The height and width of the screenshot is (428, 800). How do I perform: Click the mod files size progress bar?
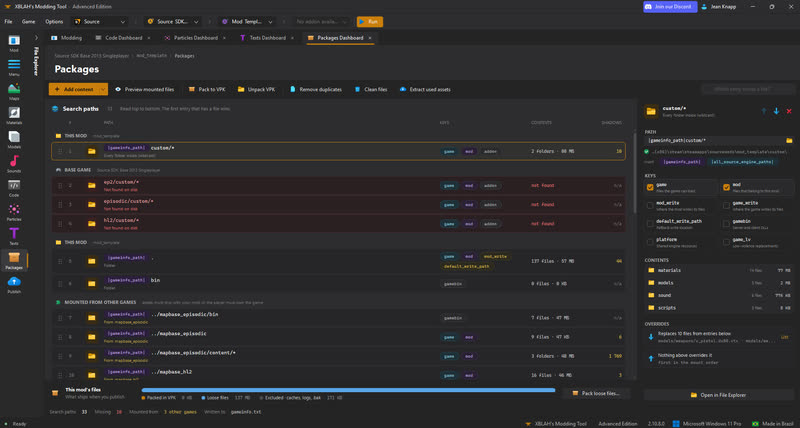coord(348,390)
